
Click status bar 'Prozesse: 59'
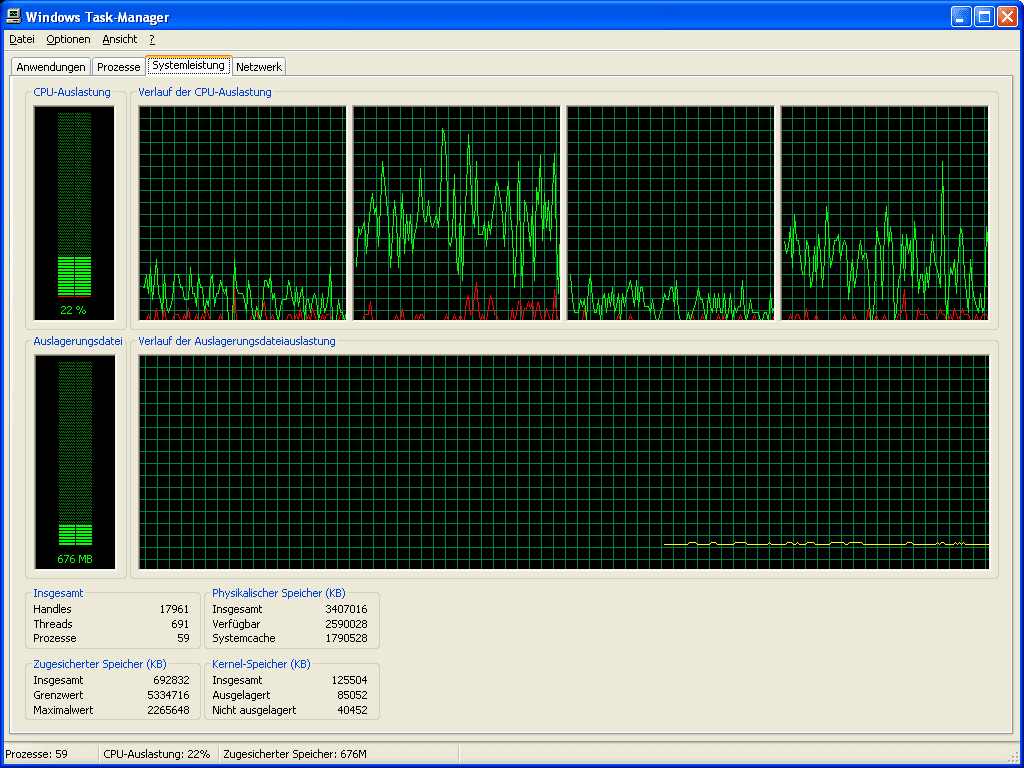click(x=37, y=754)
